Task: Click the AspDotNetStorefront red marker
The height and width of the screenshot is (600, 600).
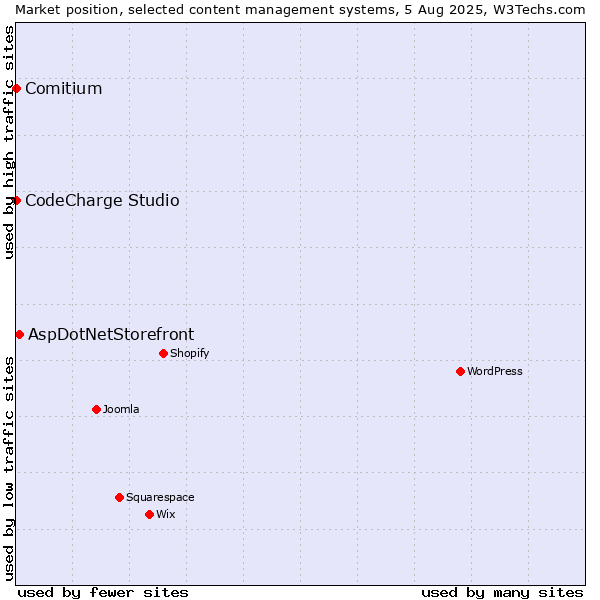Action: coord(20,335)
